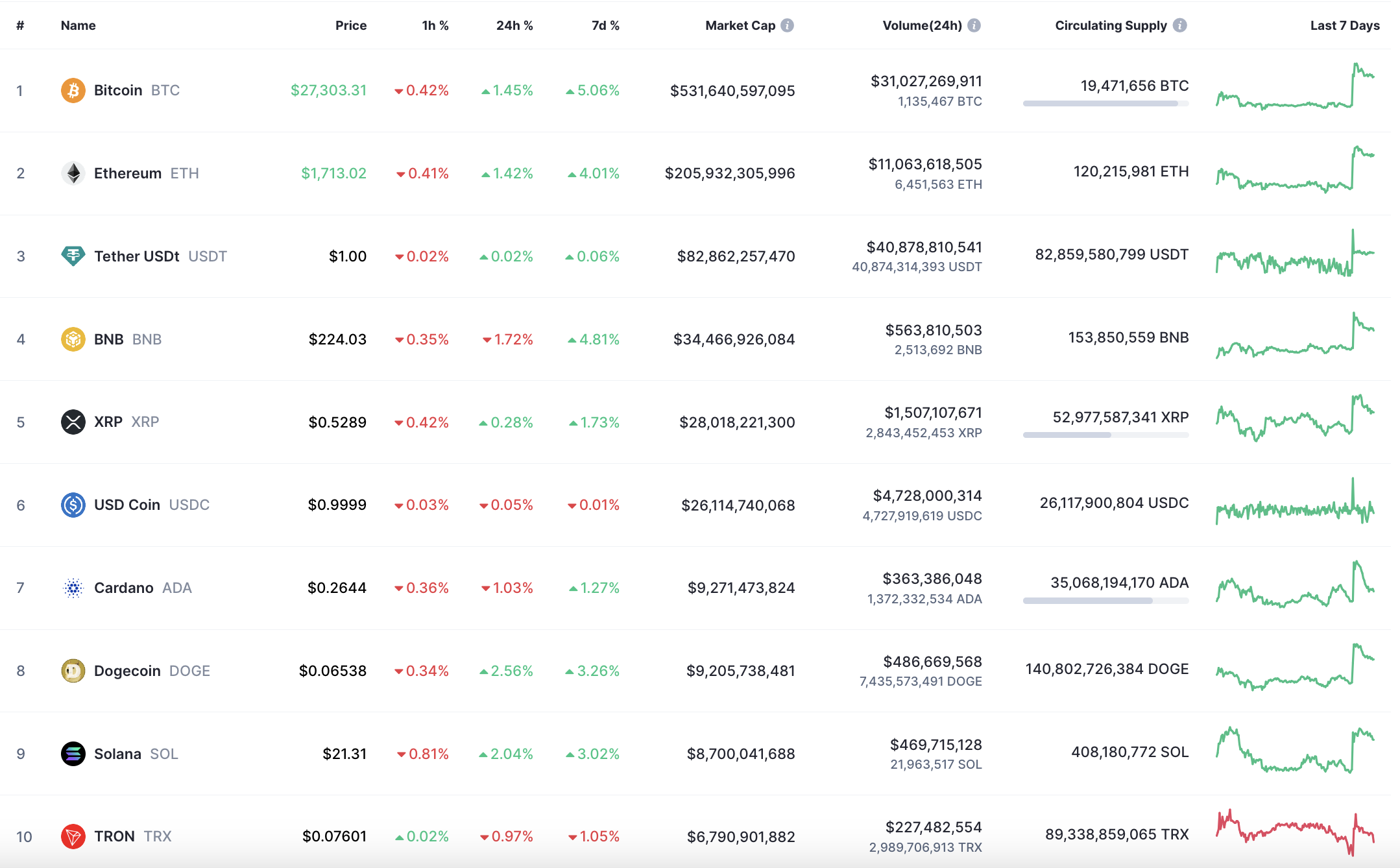Screen dimensions: 1400x868
Task: Click the Dogecoin mascot icon
Action: point(73,670)
